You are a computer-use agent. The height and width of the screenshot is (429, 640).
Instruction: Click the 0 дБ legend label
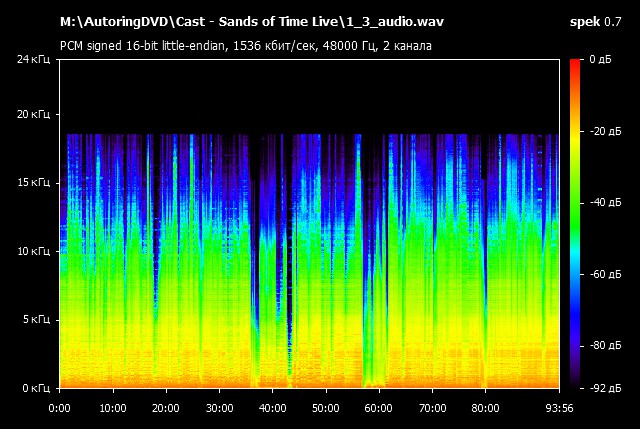tap(600, 60)
